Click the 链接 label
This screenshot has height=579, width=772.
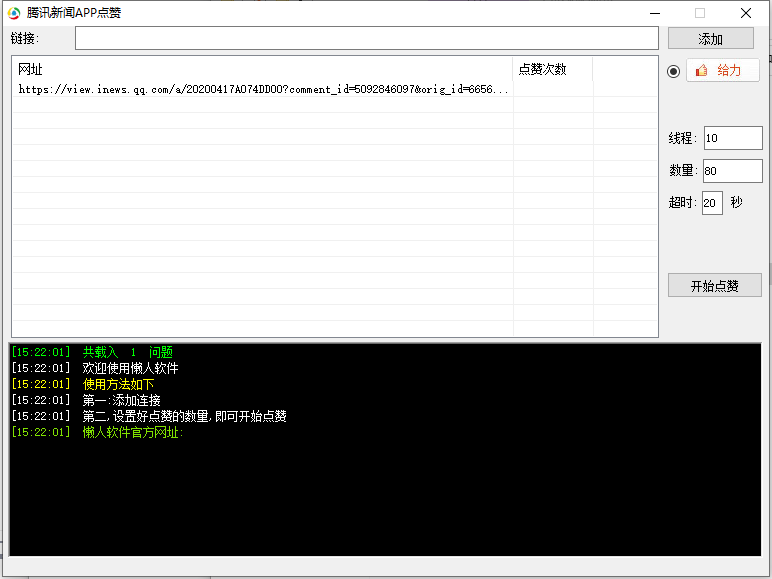click(25, 38)
